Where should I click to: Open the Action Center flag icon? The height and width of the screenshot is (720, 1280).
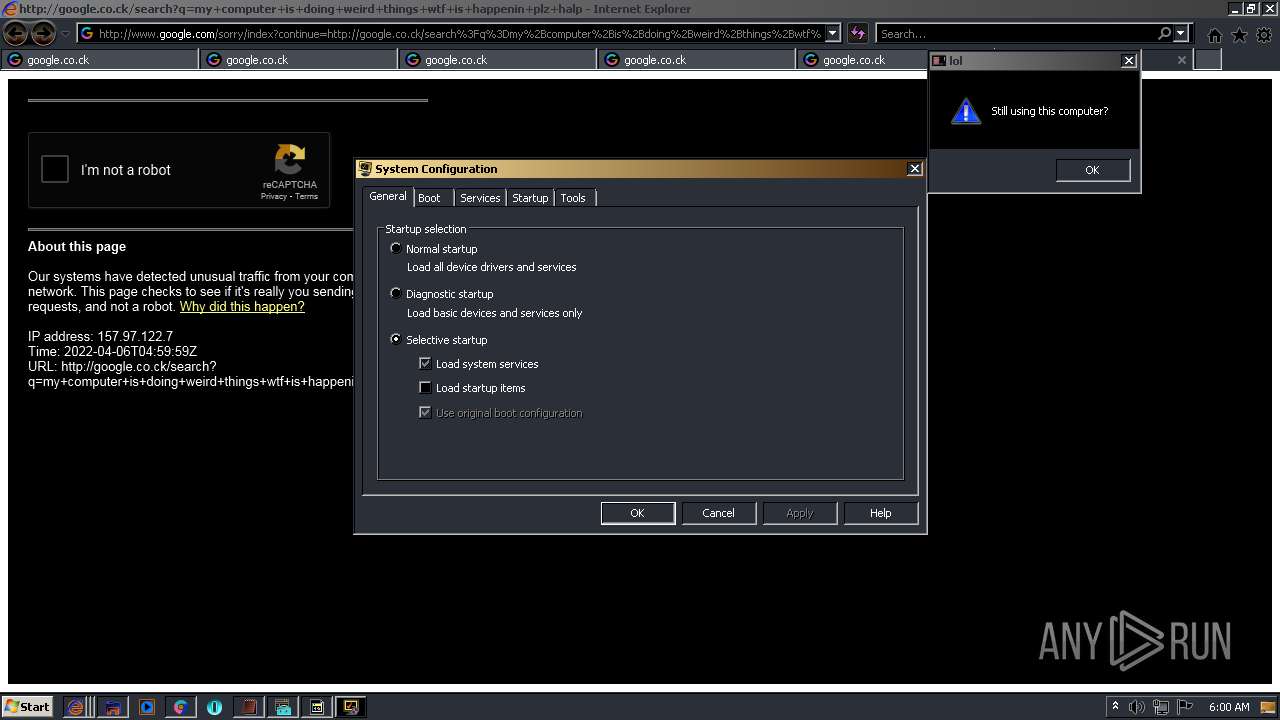[1185, 707]
